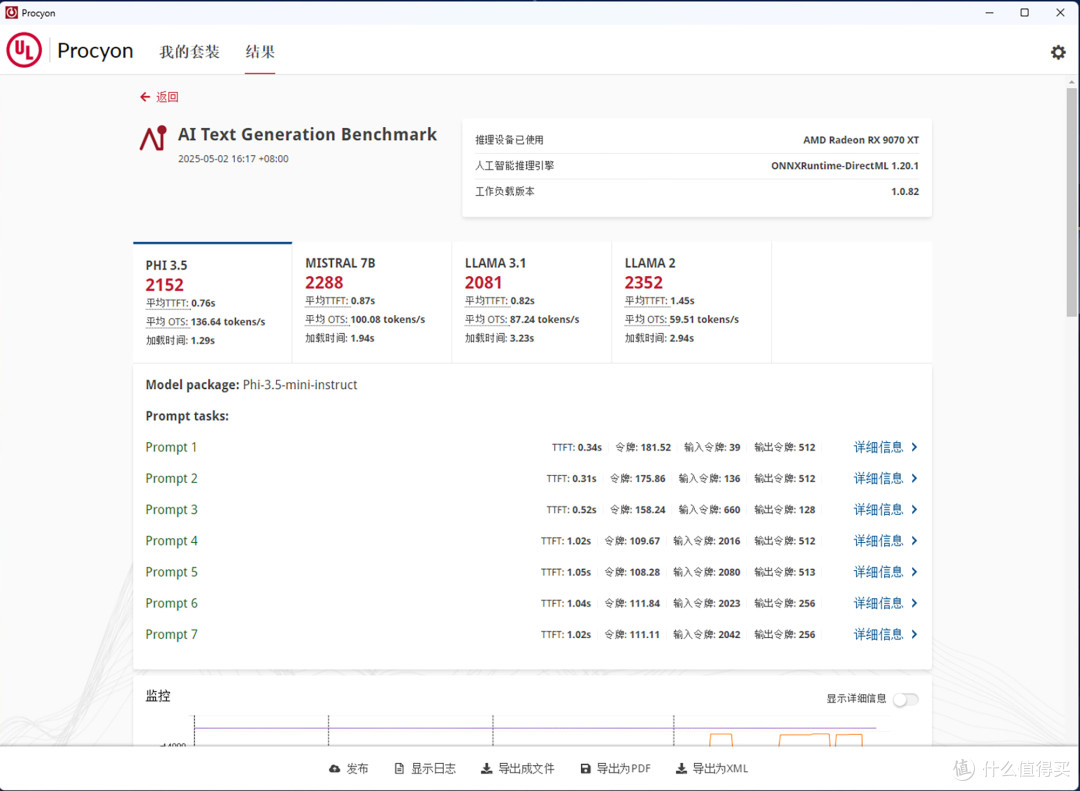Screen dimensions: 1080x791
Task: Click the PHI 3.5 score 2152
Action: click(165, 285)
